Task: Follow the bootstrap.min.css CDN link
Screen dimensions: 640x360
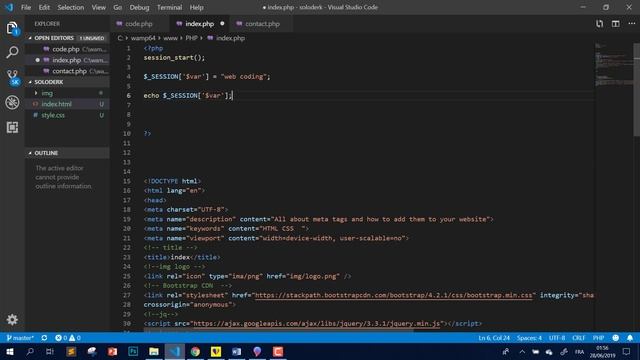Action: coord(394,295)
